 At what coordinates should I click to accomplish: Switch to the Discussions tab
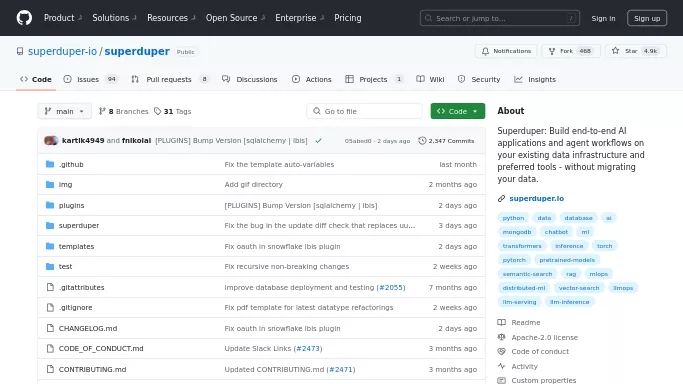coord(250,79)
